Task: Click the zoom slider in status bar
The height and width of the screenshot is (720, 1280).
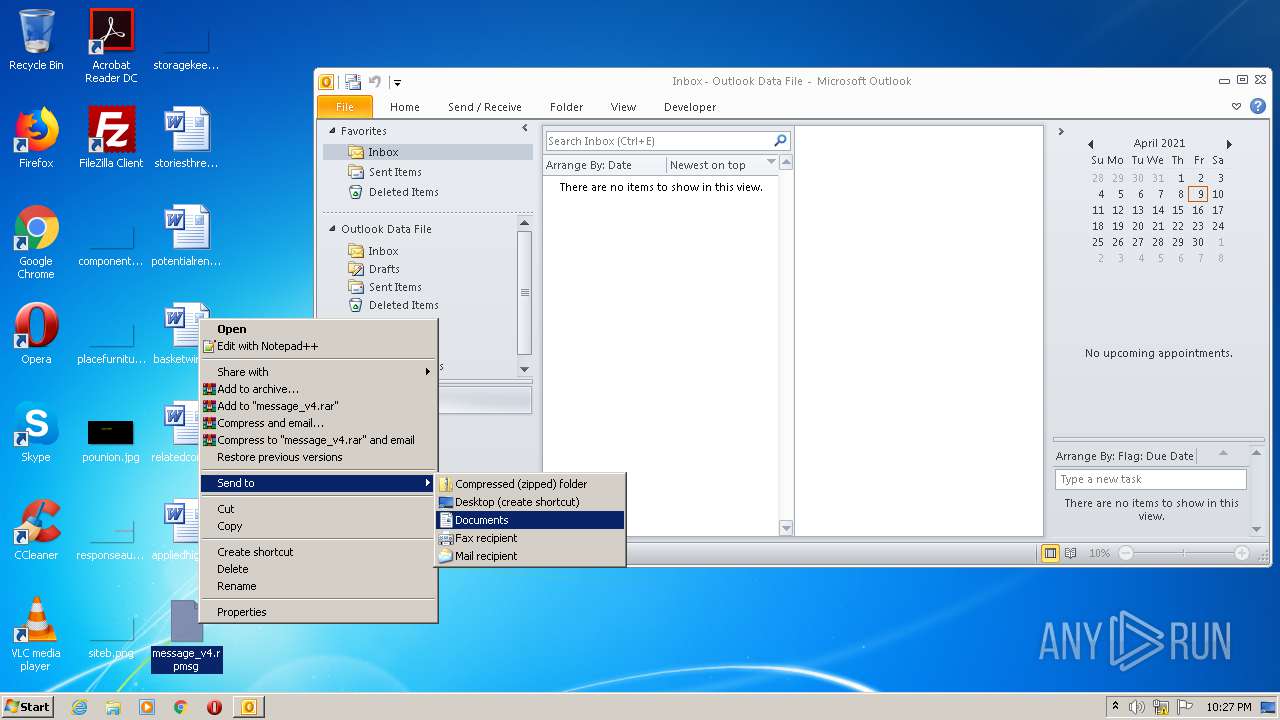Action: click(1184, 553)
